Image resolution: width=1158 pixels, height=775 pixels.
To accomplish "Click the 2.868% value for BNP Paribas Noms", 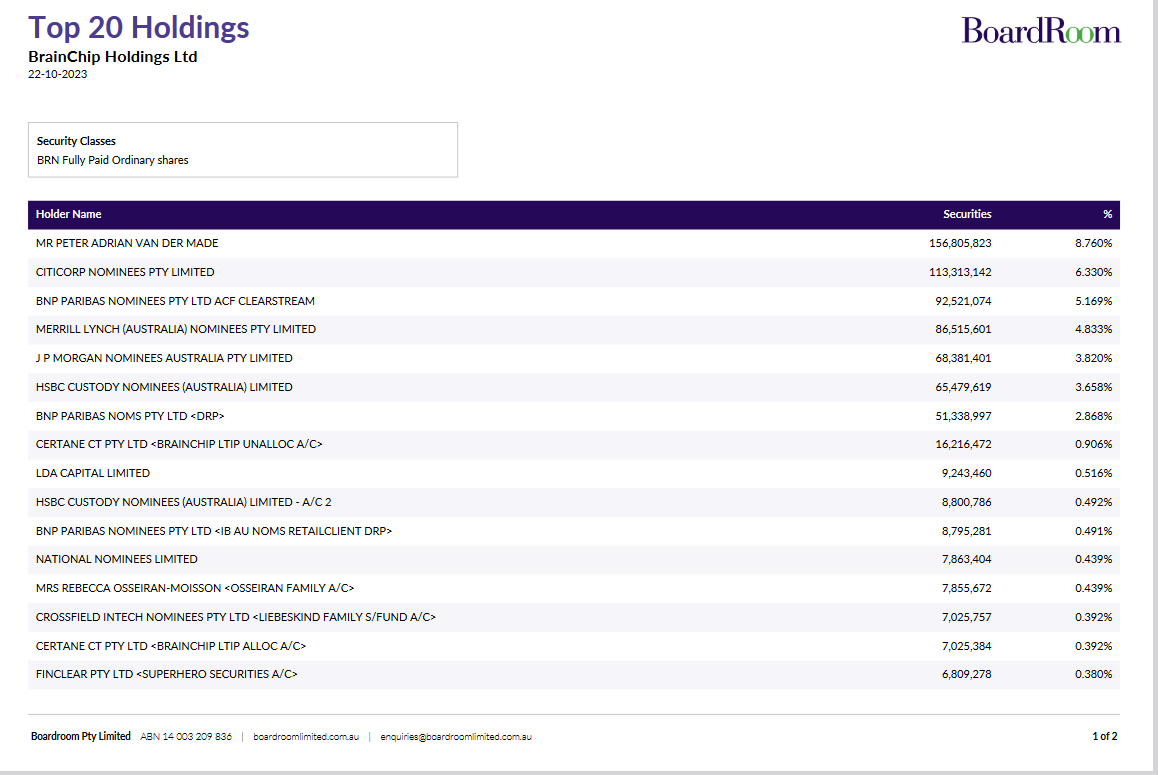I will pos(1093,416).
